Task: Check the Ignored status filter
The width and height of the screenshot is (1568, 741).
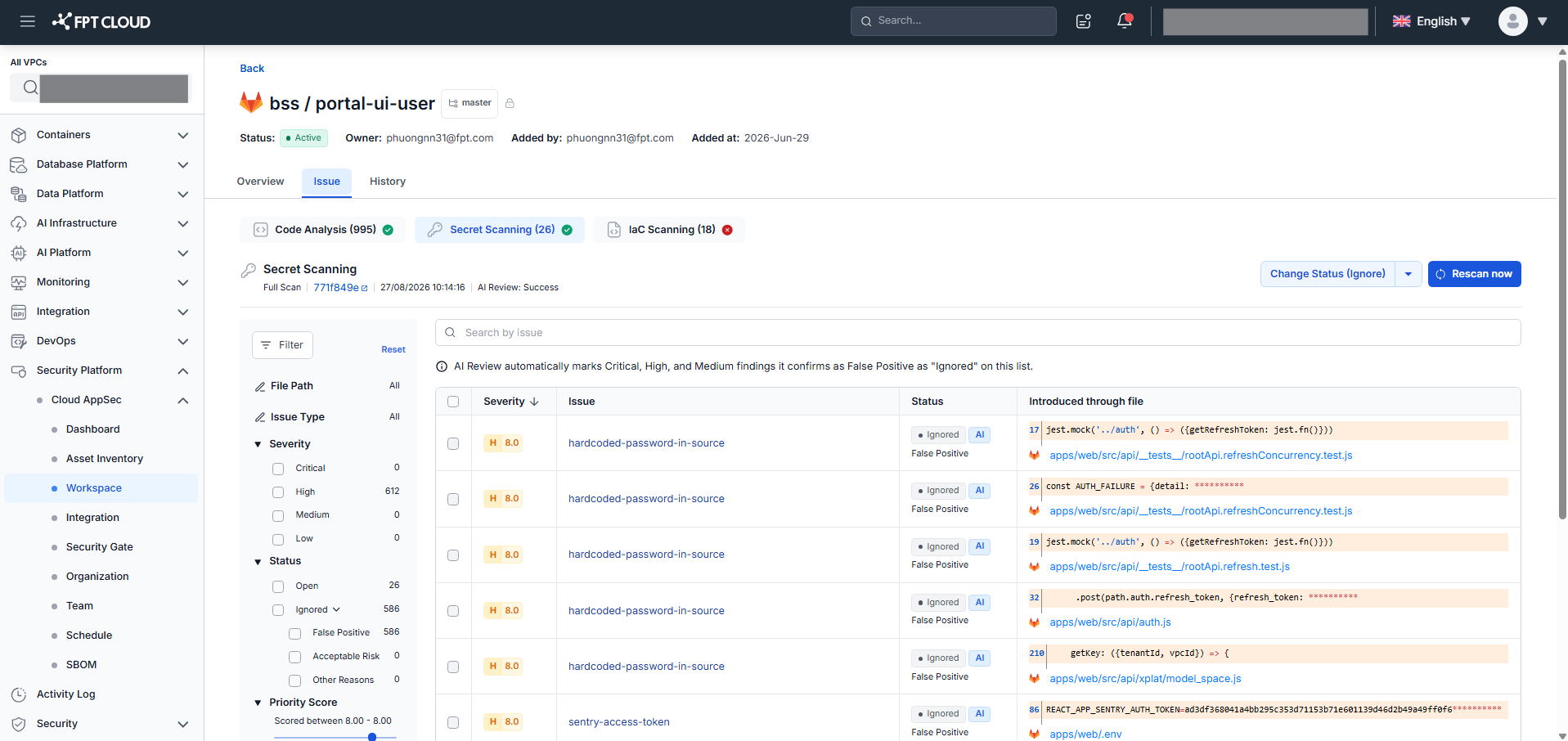Action: coord(278,610)
